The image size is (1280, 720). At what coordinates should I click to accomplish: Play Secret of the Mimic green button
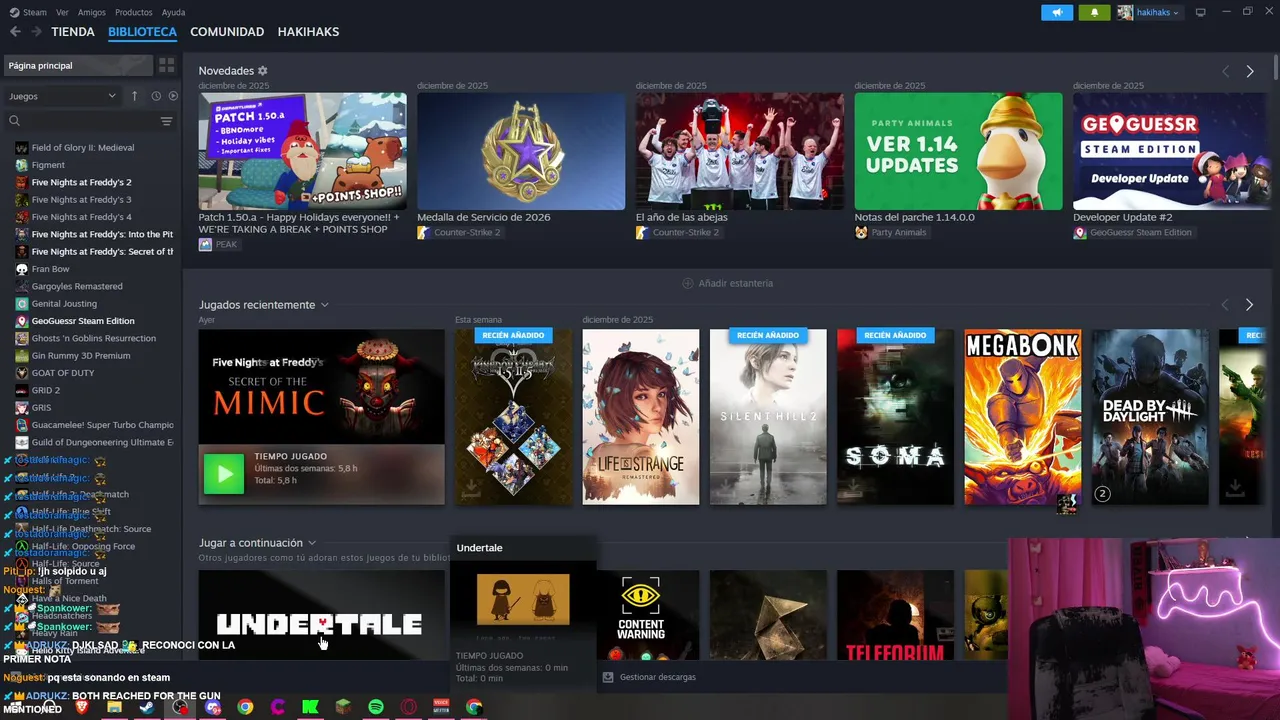coord(223,474)
